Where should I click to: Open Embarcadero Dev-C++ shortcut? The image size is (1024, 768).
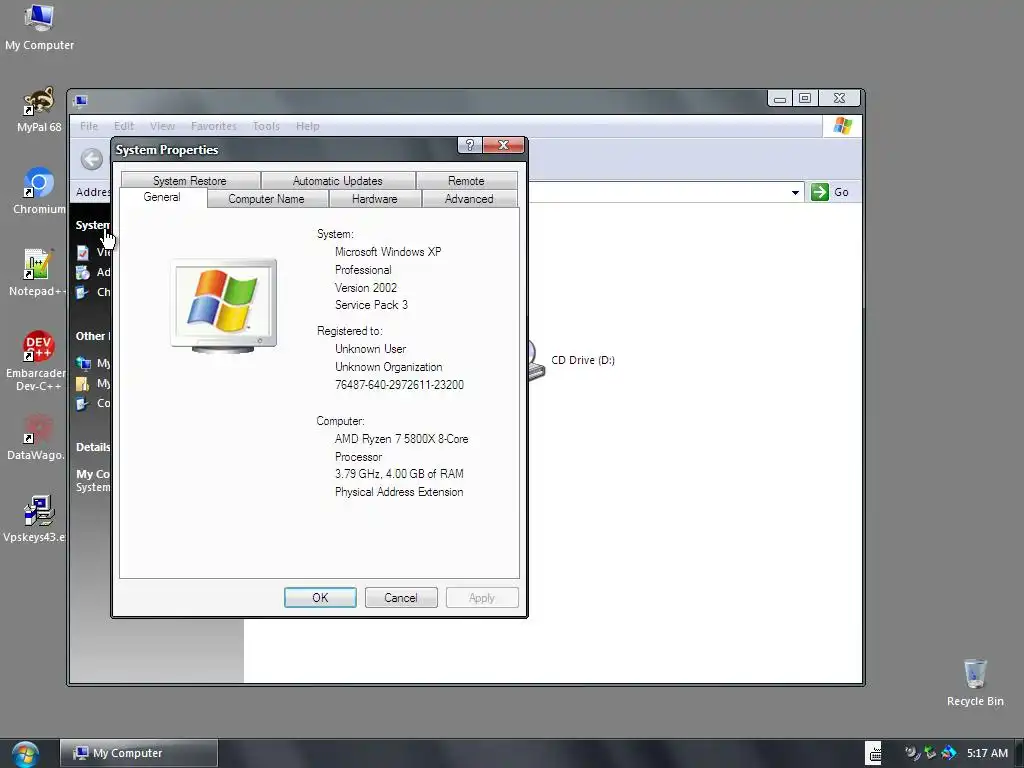click(37, 360)
